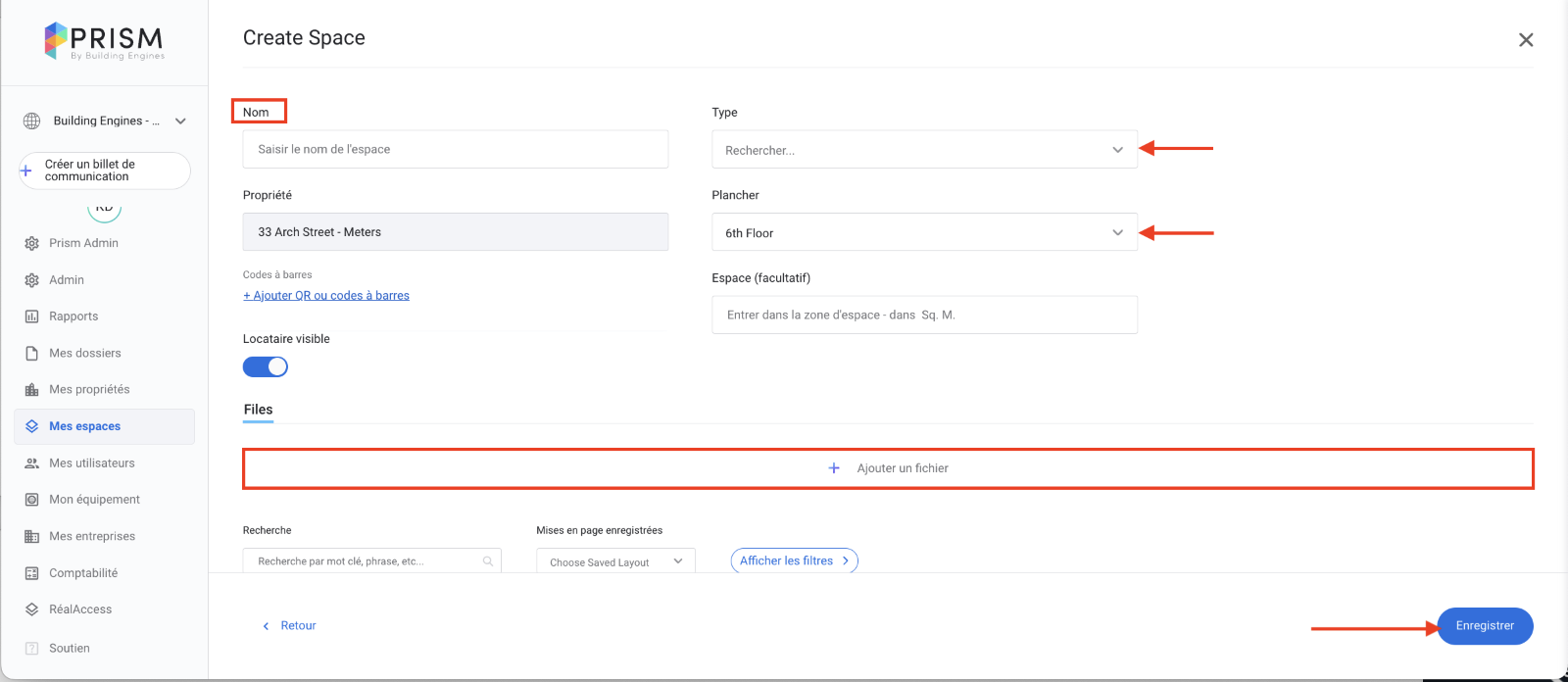Click the Nom space name input field
This screenshot has height=682, width=1568.
[455, 150]
